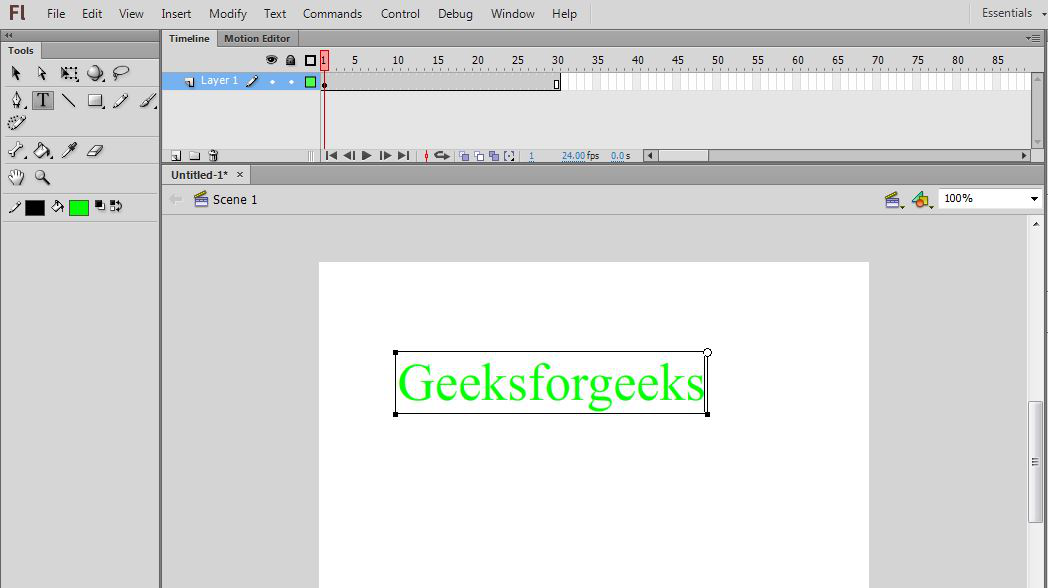Screen dimensions: 1048x588
Task: Select the Rectangle tool
Action: click(x=95, y=101)
